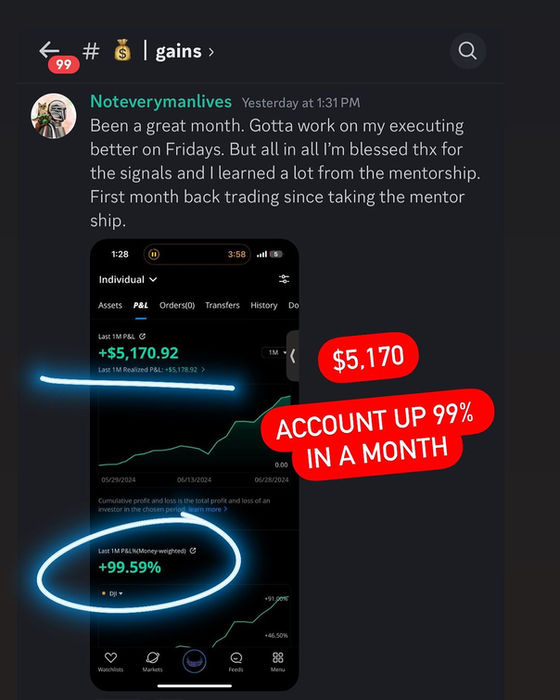Expand the gains channel header chevron
The height and width of the screenshot is (700, 560).
tap(211, 53)
